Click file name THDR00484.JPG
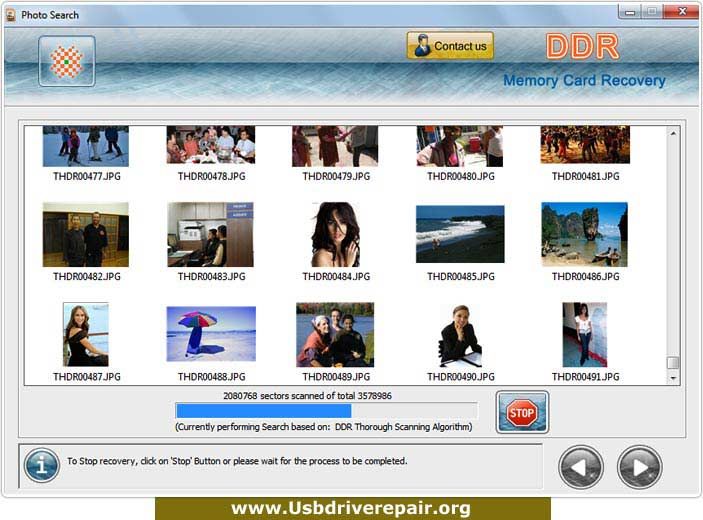 [336, 277]
